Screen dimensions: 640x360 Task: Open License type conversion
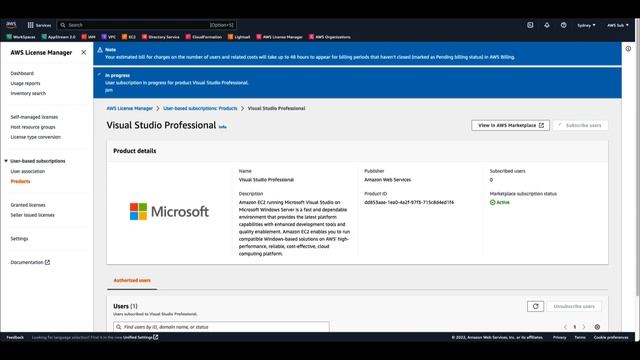click(36, 137)
